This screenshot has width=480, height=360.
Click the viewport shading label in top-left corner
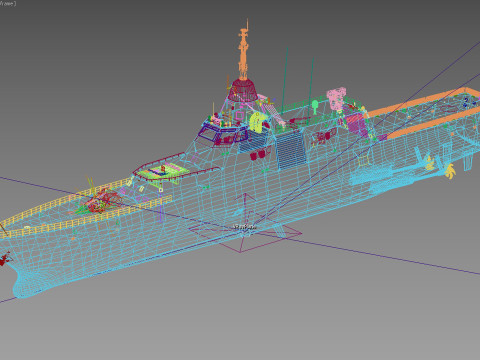pos(7,3)
